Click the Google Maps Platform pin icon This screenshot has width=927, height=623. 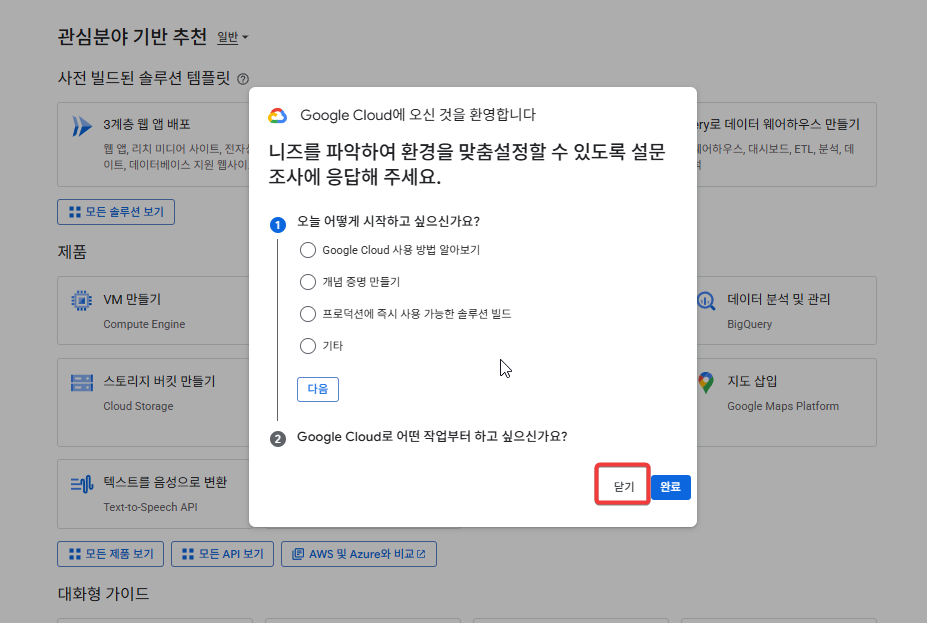[706, 383]
